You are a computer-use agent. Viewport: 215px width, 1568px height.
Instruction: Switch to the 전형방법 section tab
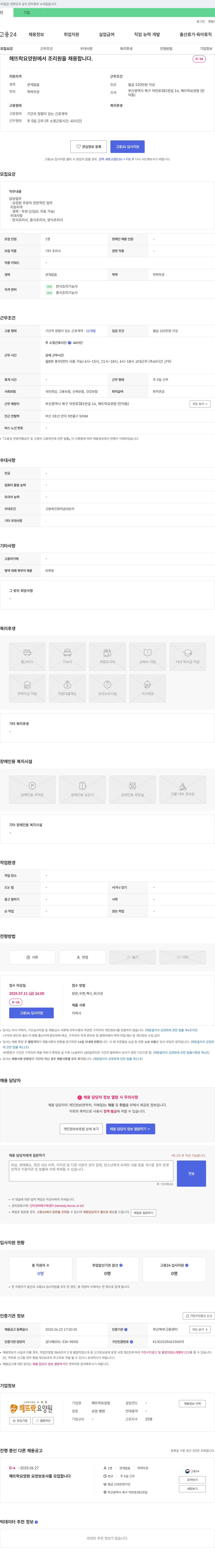[166, 49]
